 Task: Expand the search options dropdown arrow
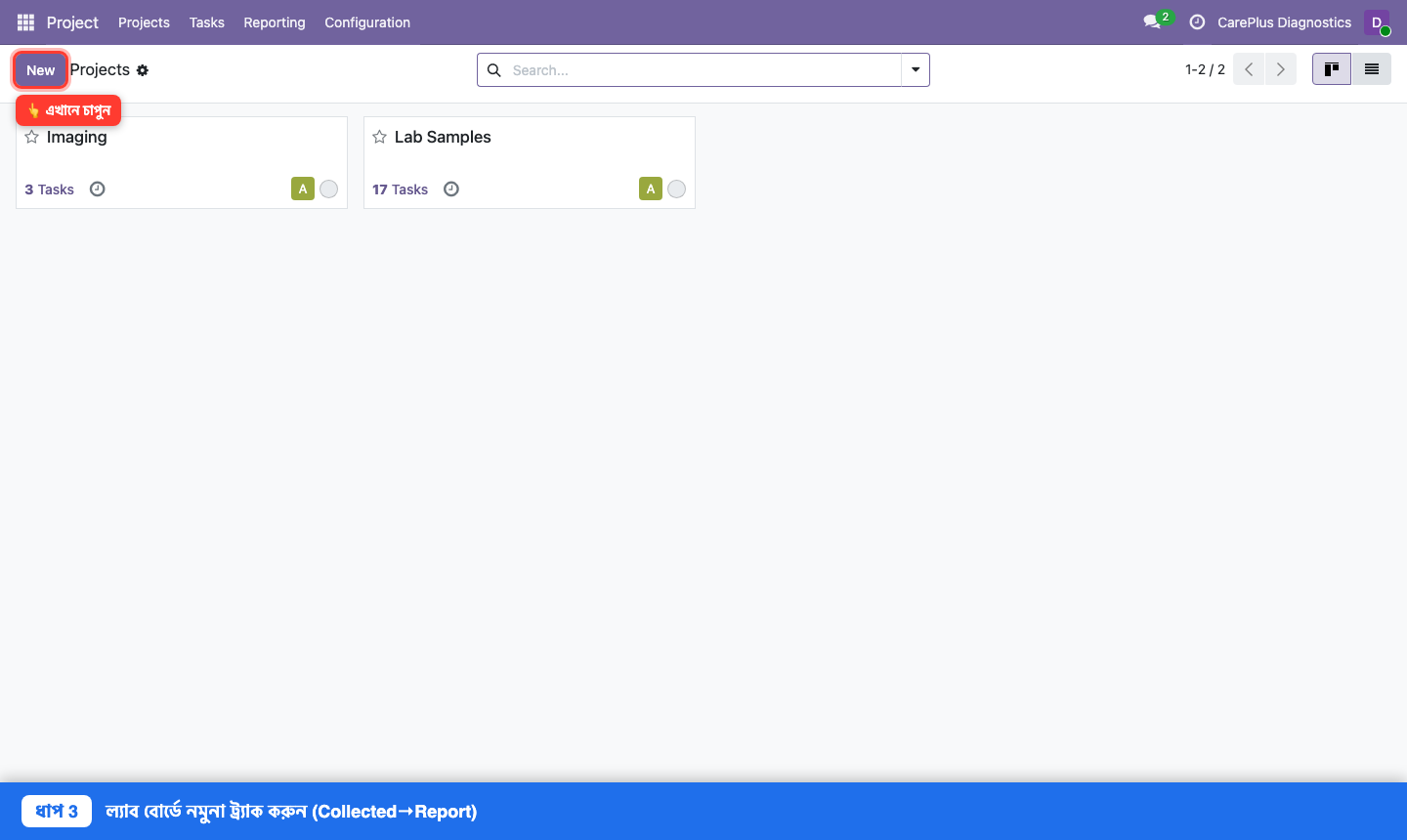pyautogui.click(x=916, y=70)
